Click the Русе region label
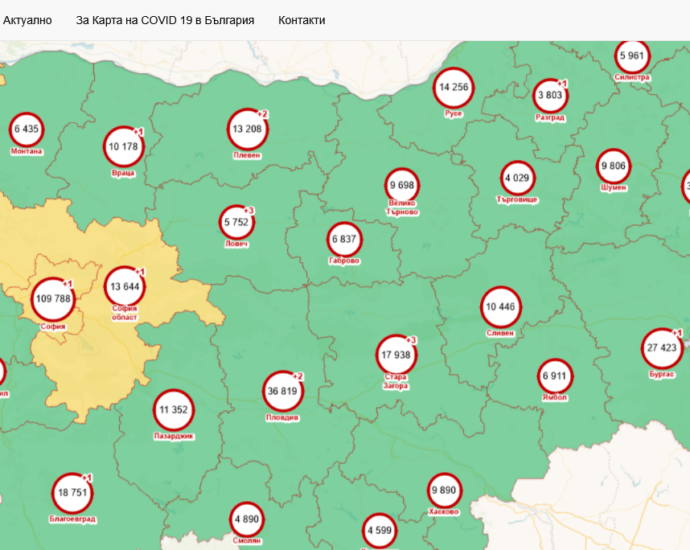 point(454,114)
